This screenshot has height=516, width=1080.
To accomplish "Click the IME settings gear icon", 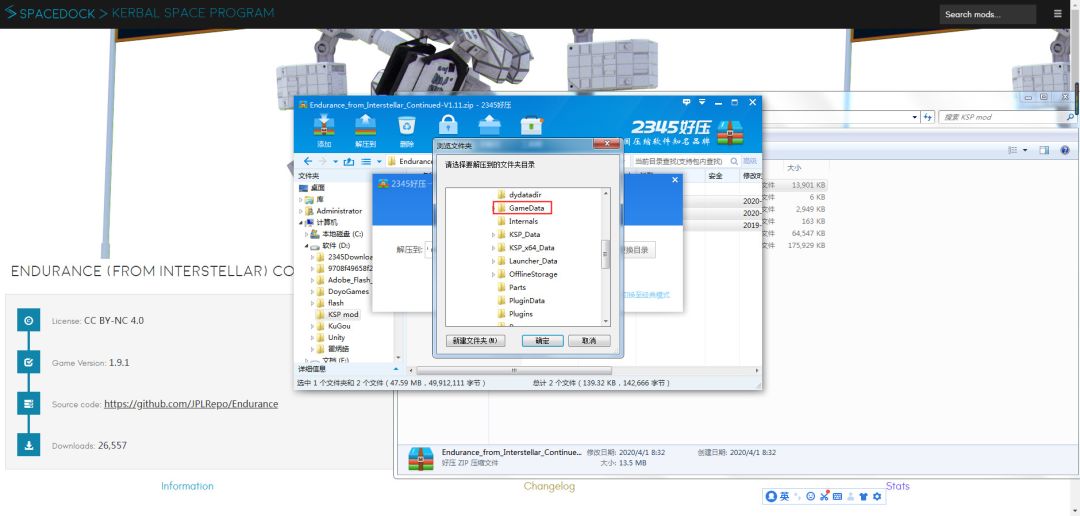I will tap(877, 496).
